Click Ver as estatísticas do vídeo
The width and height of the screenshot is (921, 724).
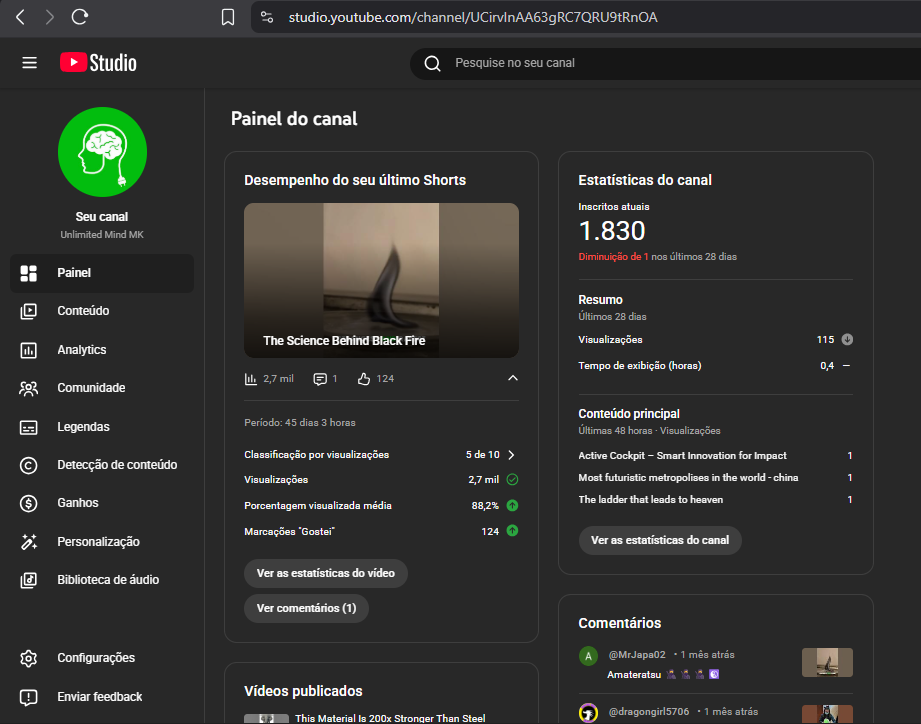[325, 573]
